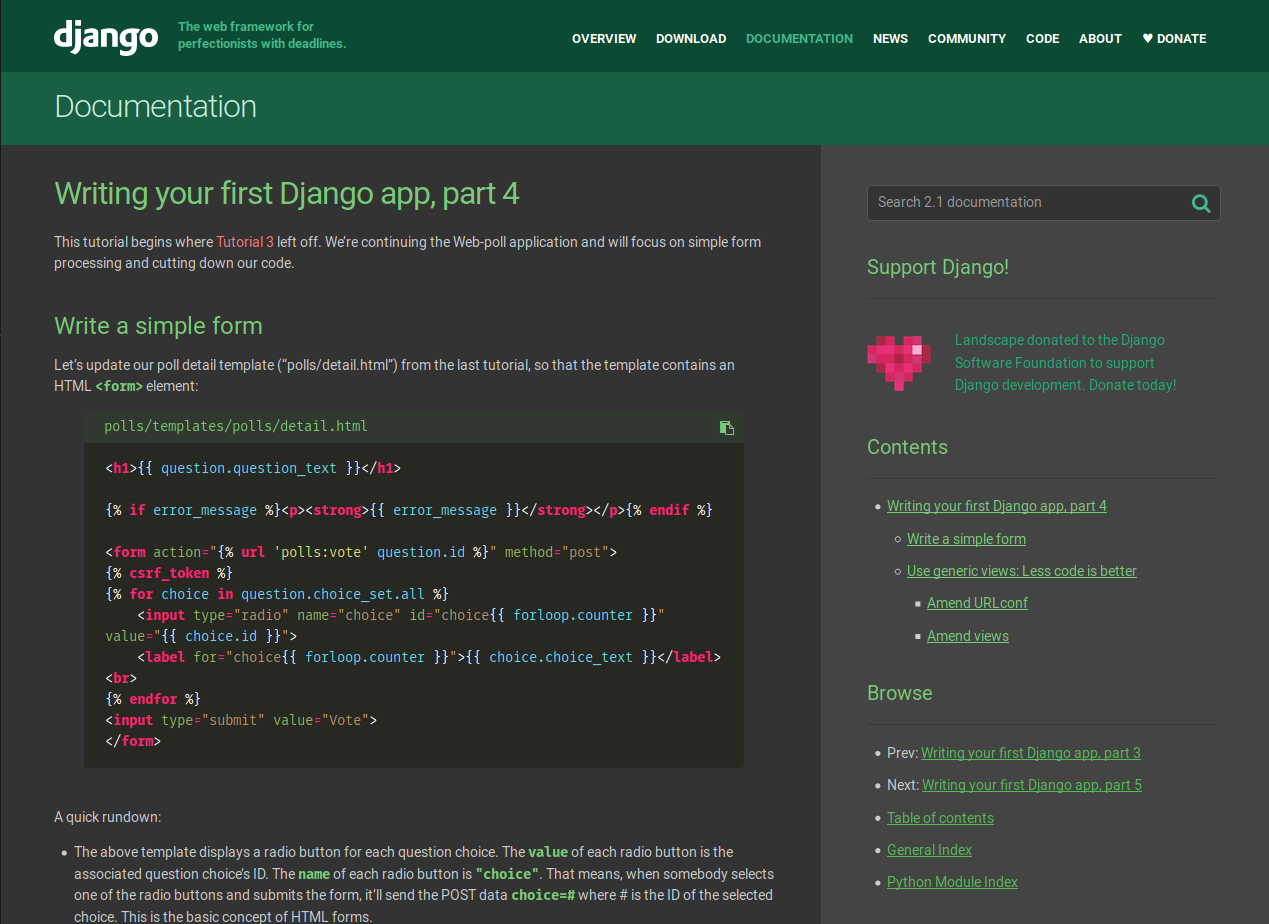Go to 'Writing your first Django app, part 4' contents link
The image size is (1269, 924).
tap(997, 506)
